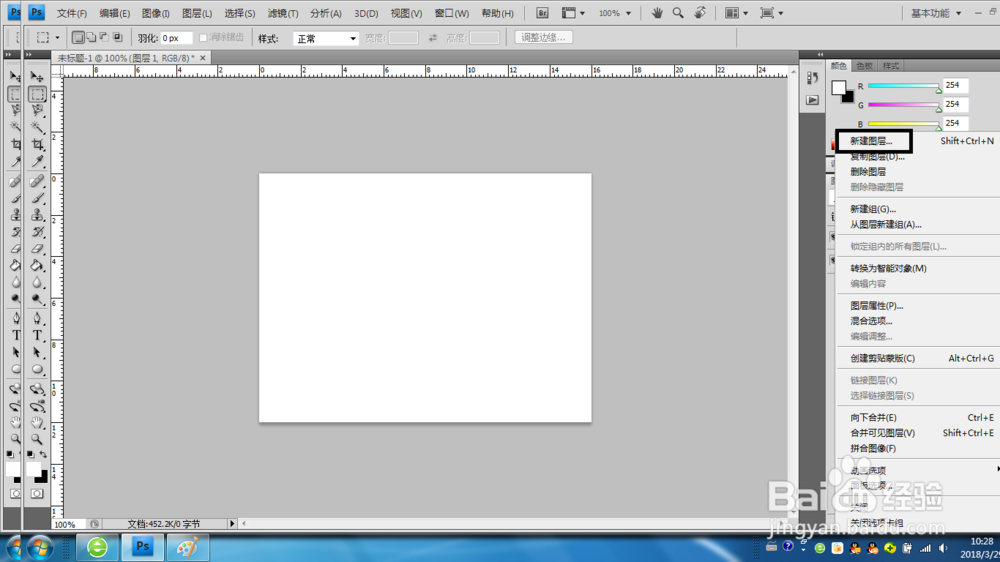This screenshot has width=1000, height=562.
Task: Click the horizontal scrollbar left arrow
Action: [x=244, y=524]
